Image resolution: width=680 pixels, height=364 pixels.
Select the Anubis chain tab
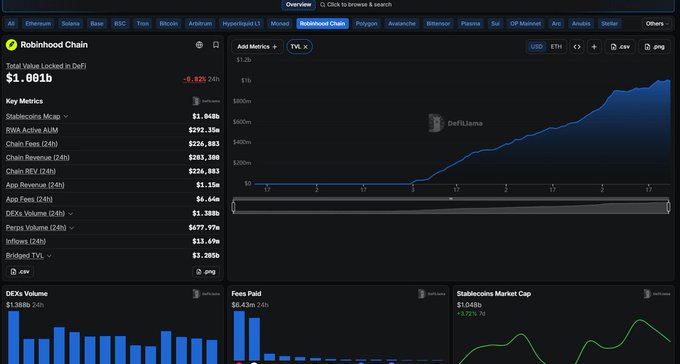tap(581, 23)
